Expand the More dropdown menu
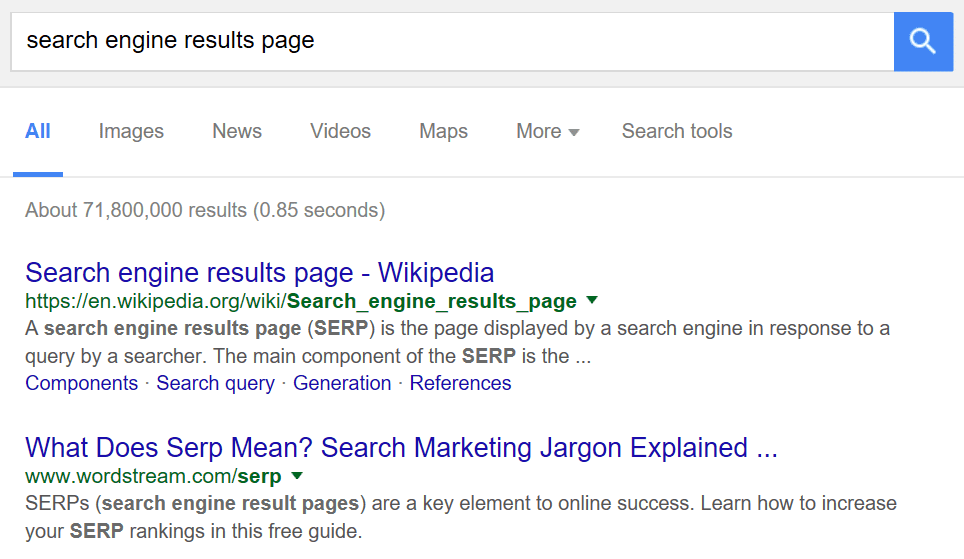 (x=547, y=131)
